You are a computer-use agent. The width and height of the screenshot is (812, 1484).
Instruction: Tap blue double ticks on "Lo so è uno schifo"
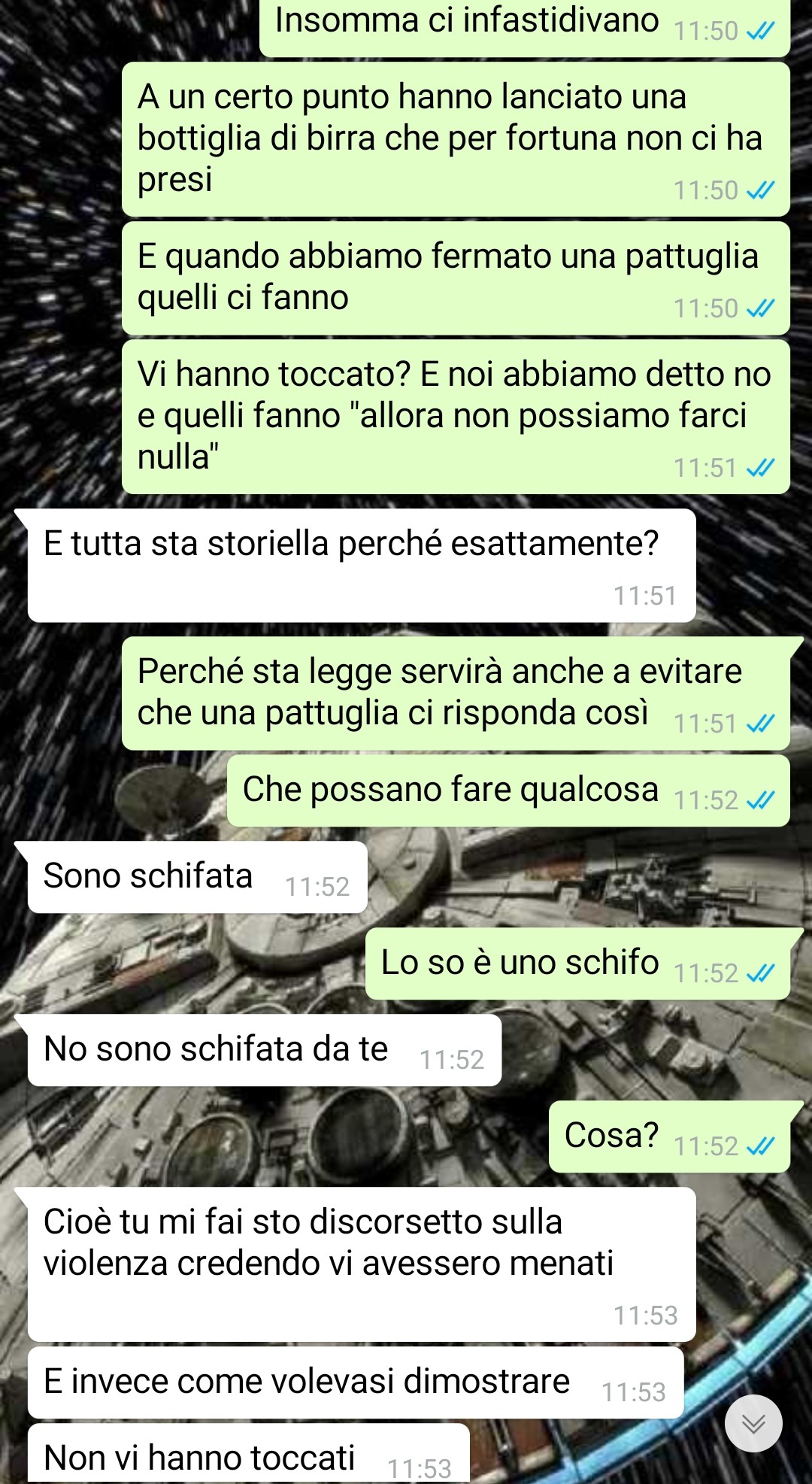760,973
